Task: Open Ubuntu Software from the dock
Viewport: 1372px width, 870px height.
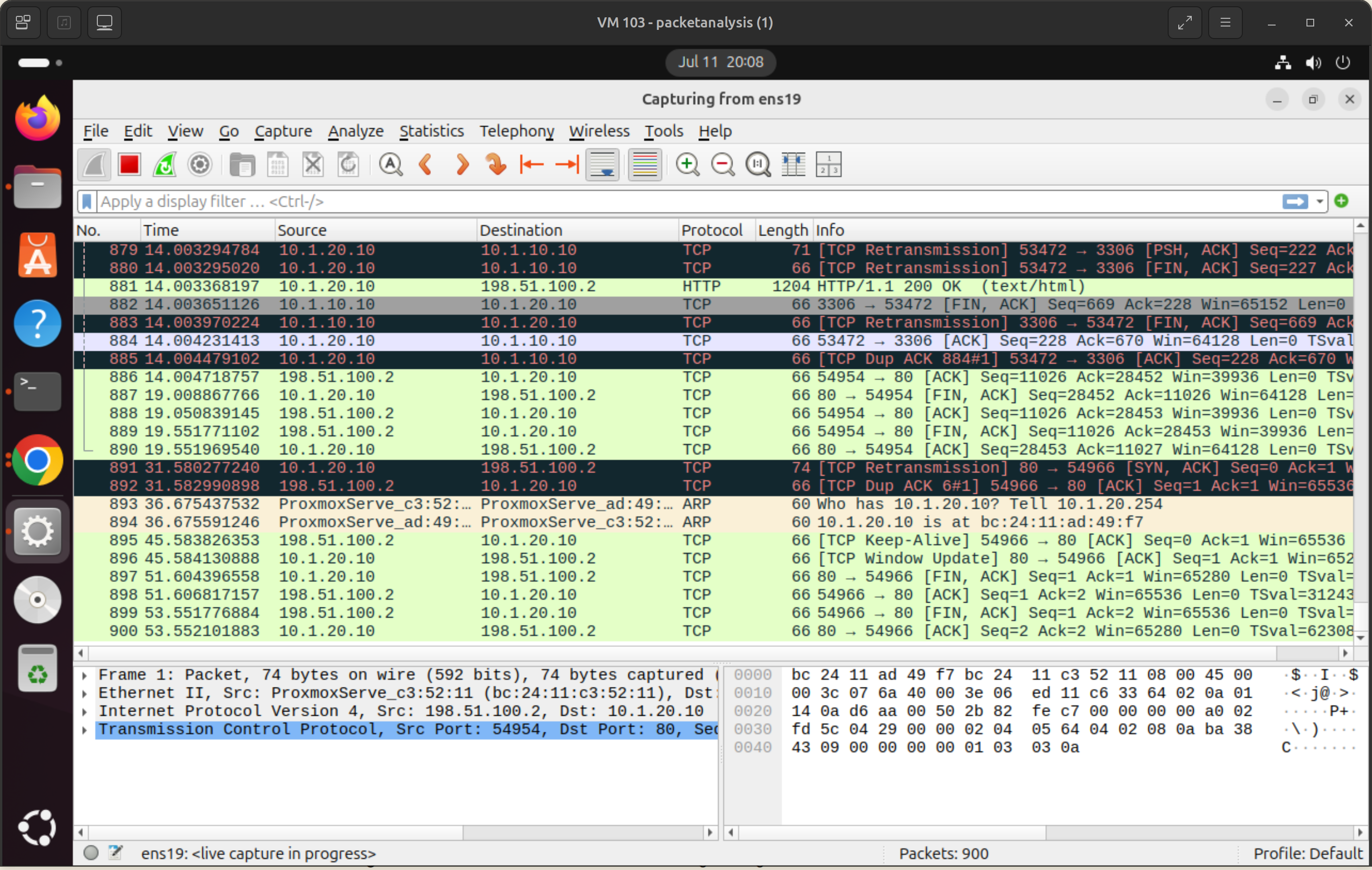Action: pos(38,255)
